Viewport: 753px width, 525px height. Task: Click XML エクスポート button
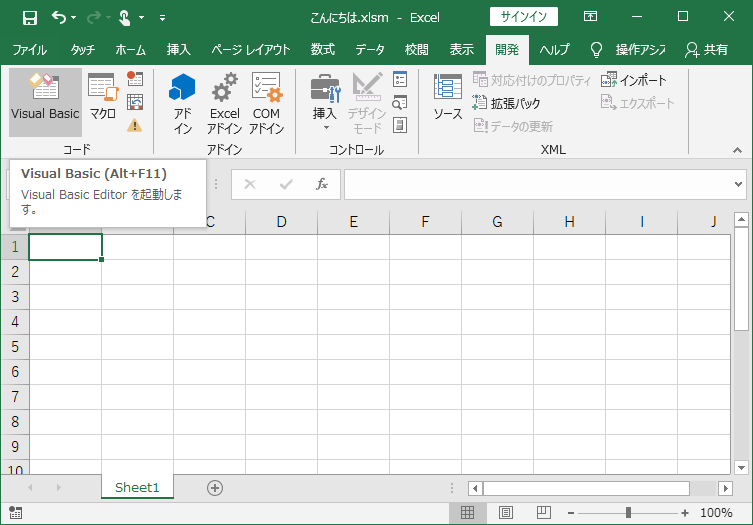tap(638, 103)
